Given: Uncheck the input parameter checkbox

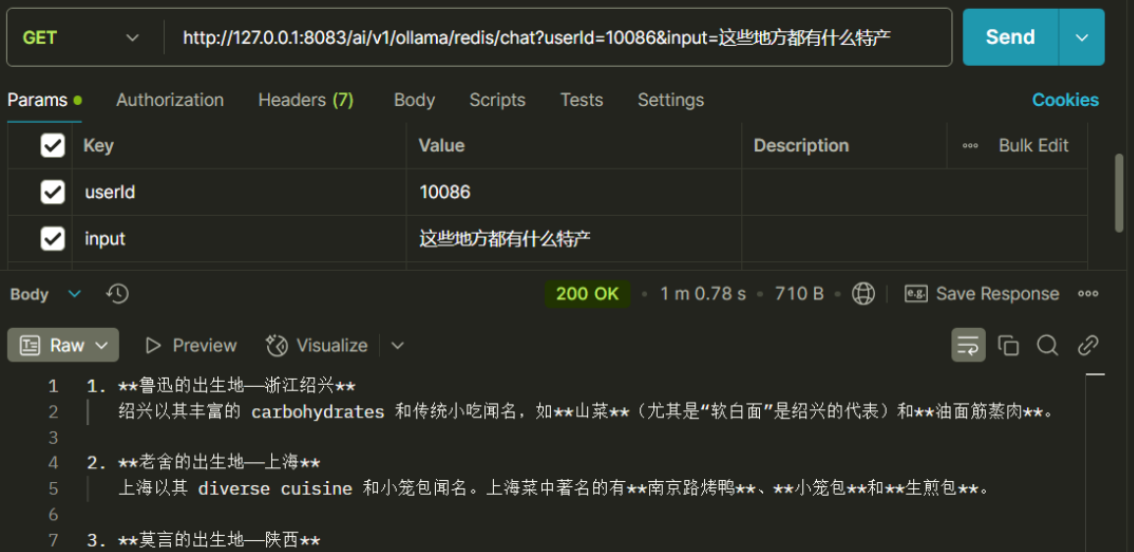Looking at the screenshot, I should coord(53,238).
